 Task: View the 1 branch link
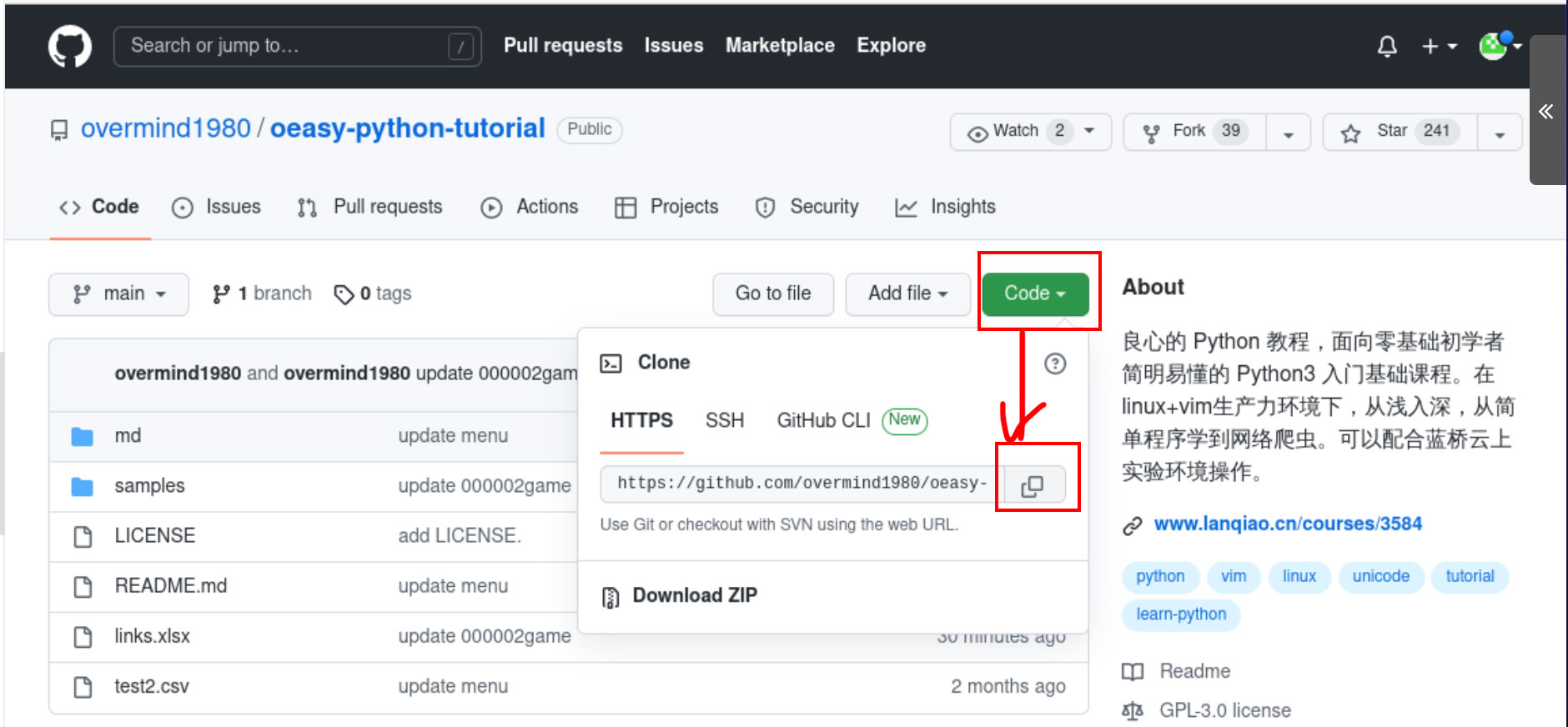[x=262, y=293]
